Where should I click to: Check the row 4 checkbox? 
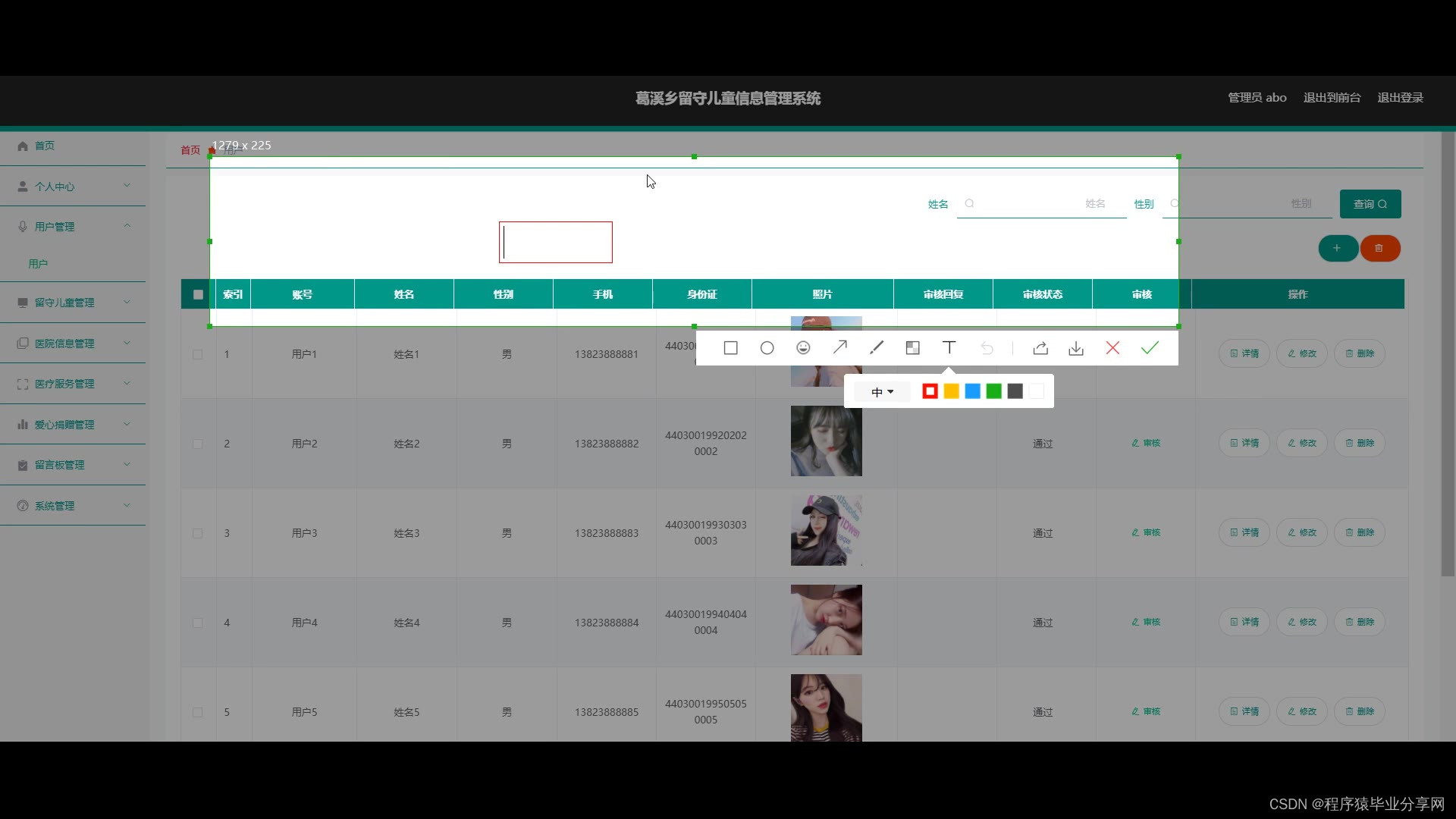point(198,623)
